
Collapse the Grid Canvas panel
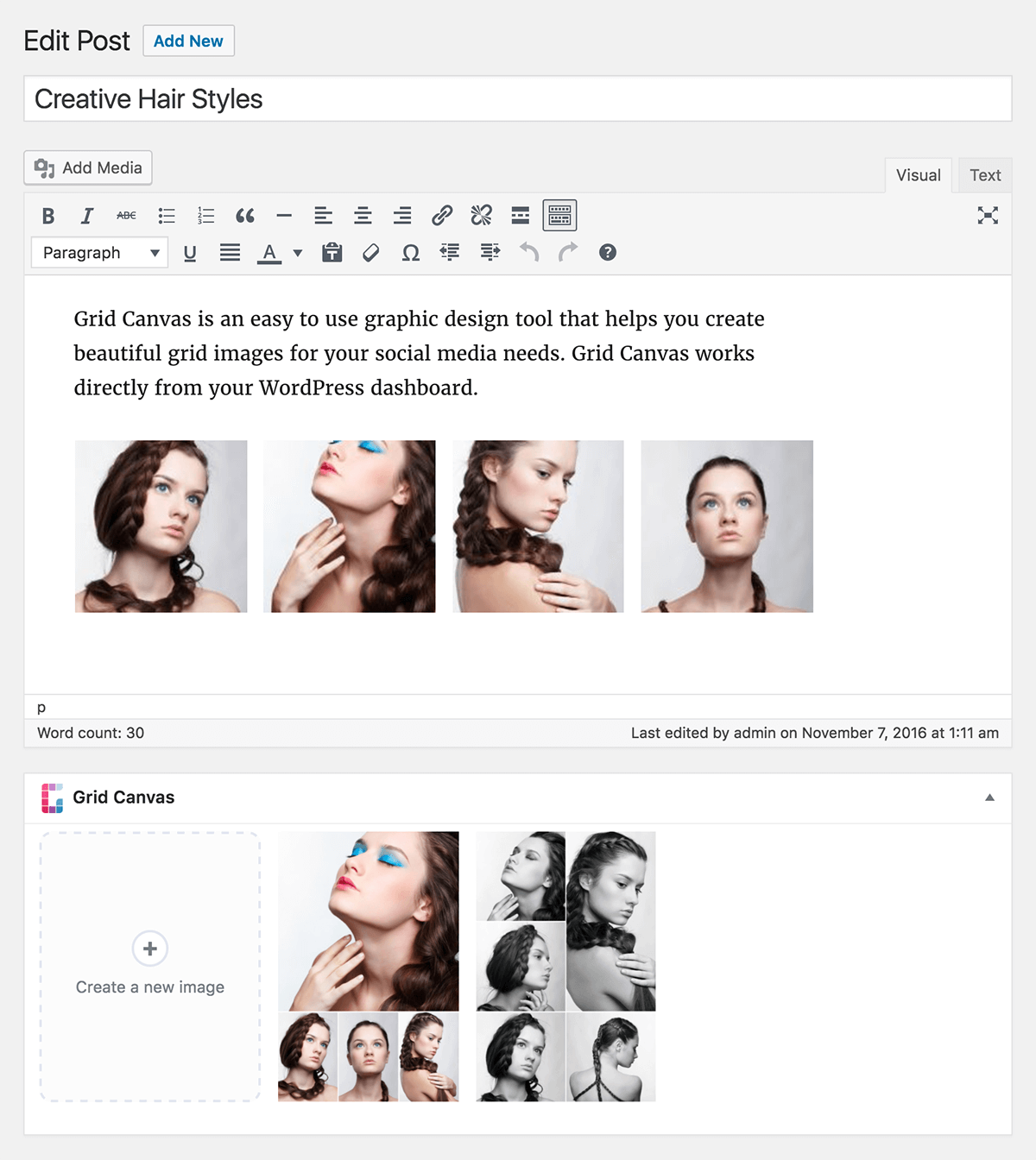pyautogui.click(x=989, y=797)
